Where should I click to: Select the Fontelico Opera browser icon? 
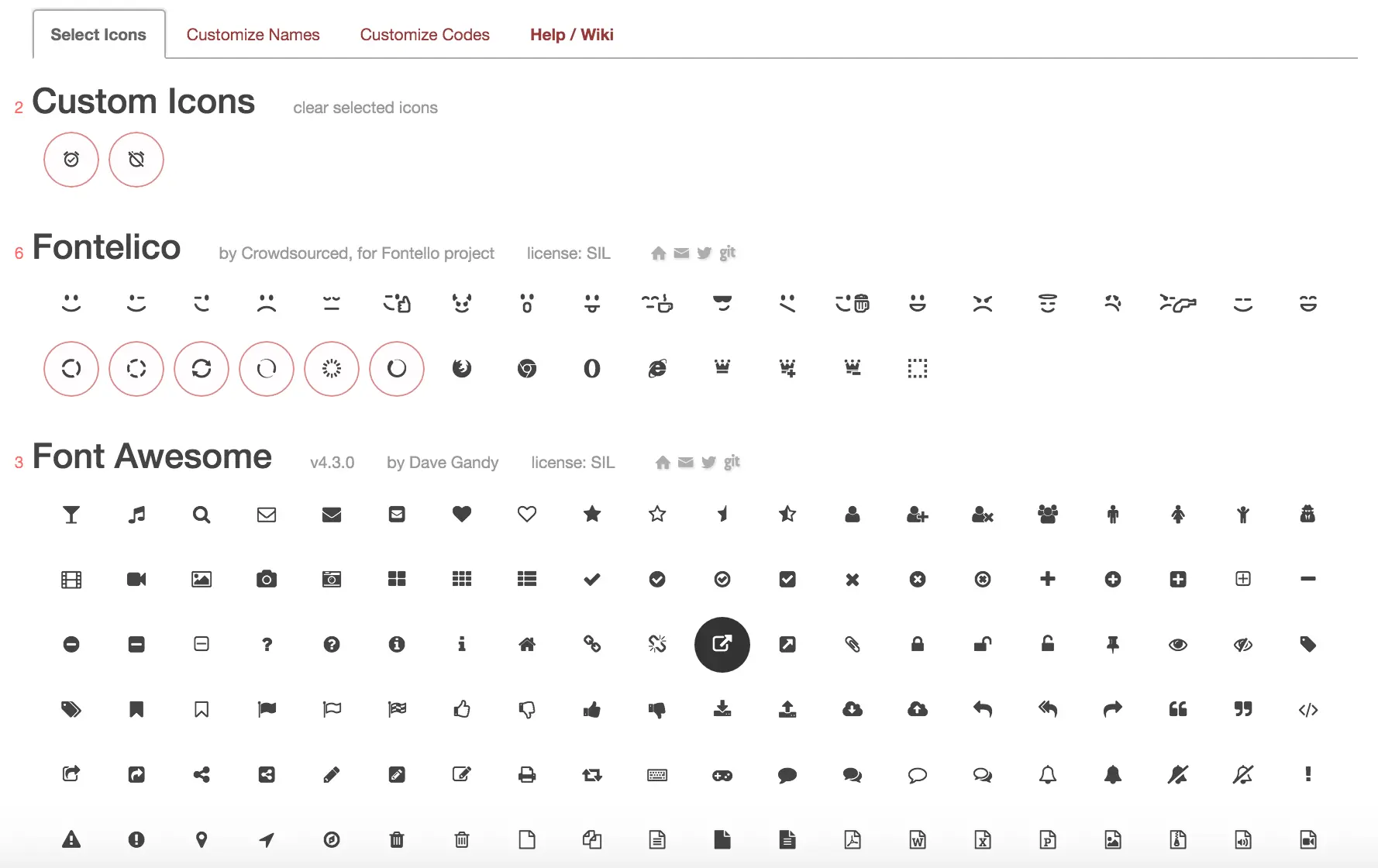(592, 369)
